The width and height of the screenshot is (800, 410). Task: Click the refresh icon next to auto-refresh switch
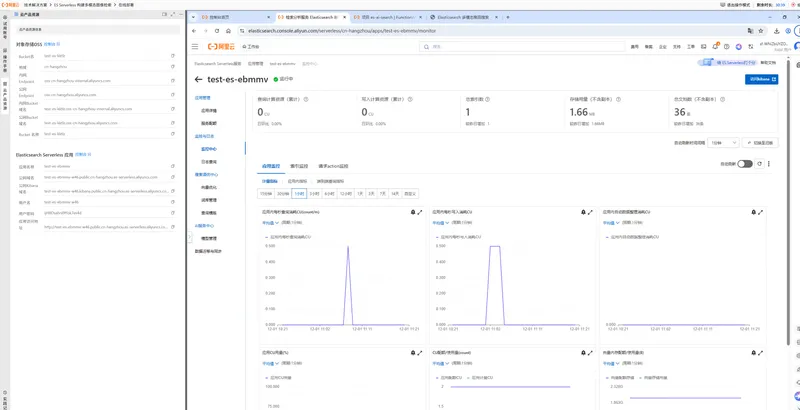pyautogui.click(x=759, y=164)
